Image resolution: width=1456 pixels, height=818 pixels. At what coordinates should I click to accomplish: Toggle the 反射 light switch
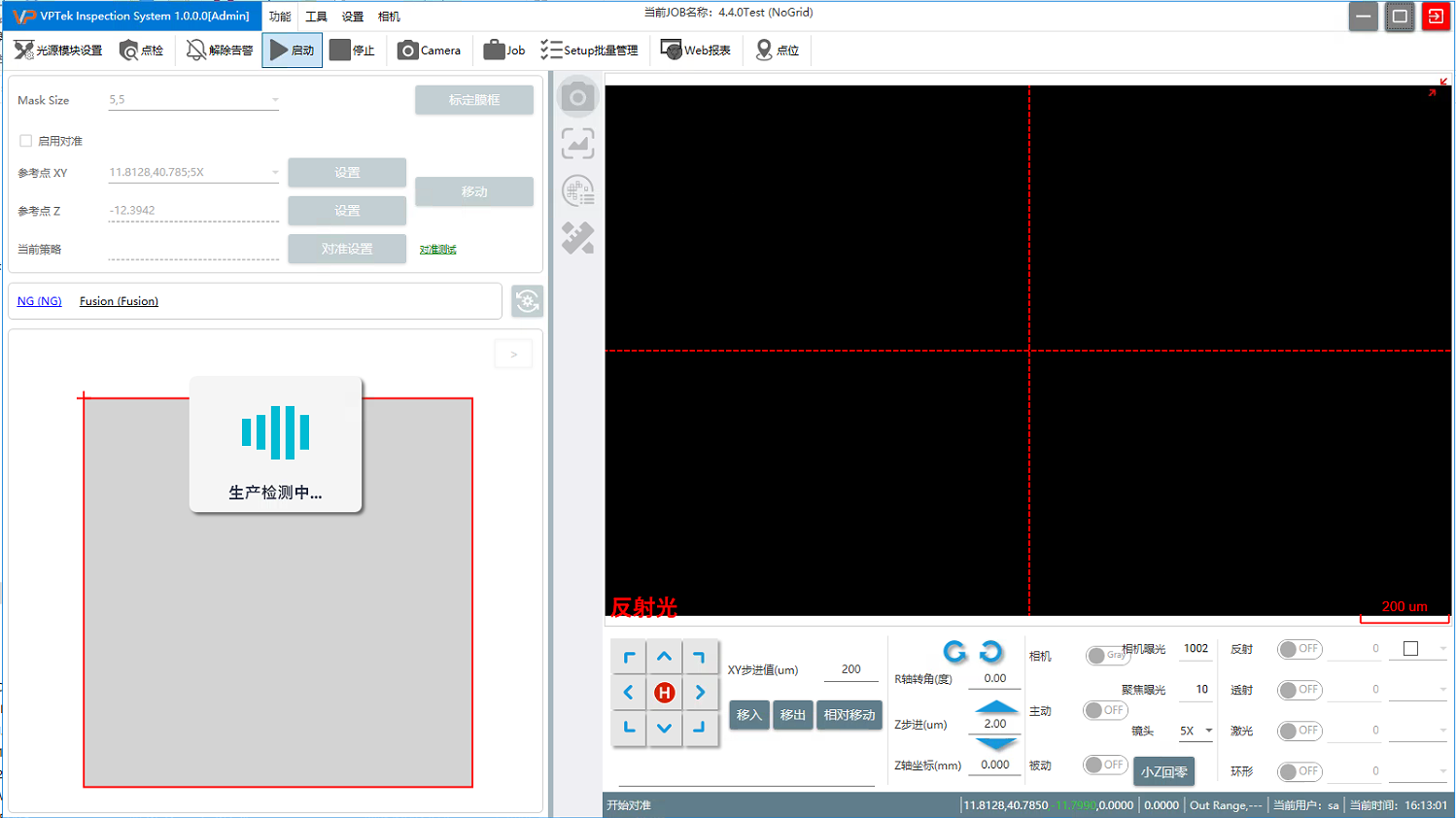point(1300,649)
